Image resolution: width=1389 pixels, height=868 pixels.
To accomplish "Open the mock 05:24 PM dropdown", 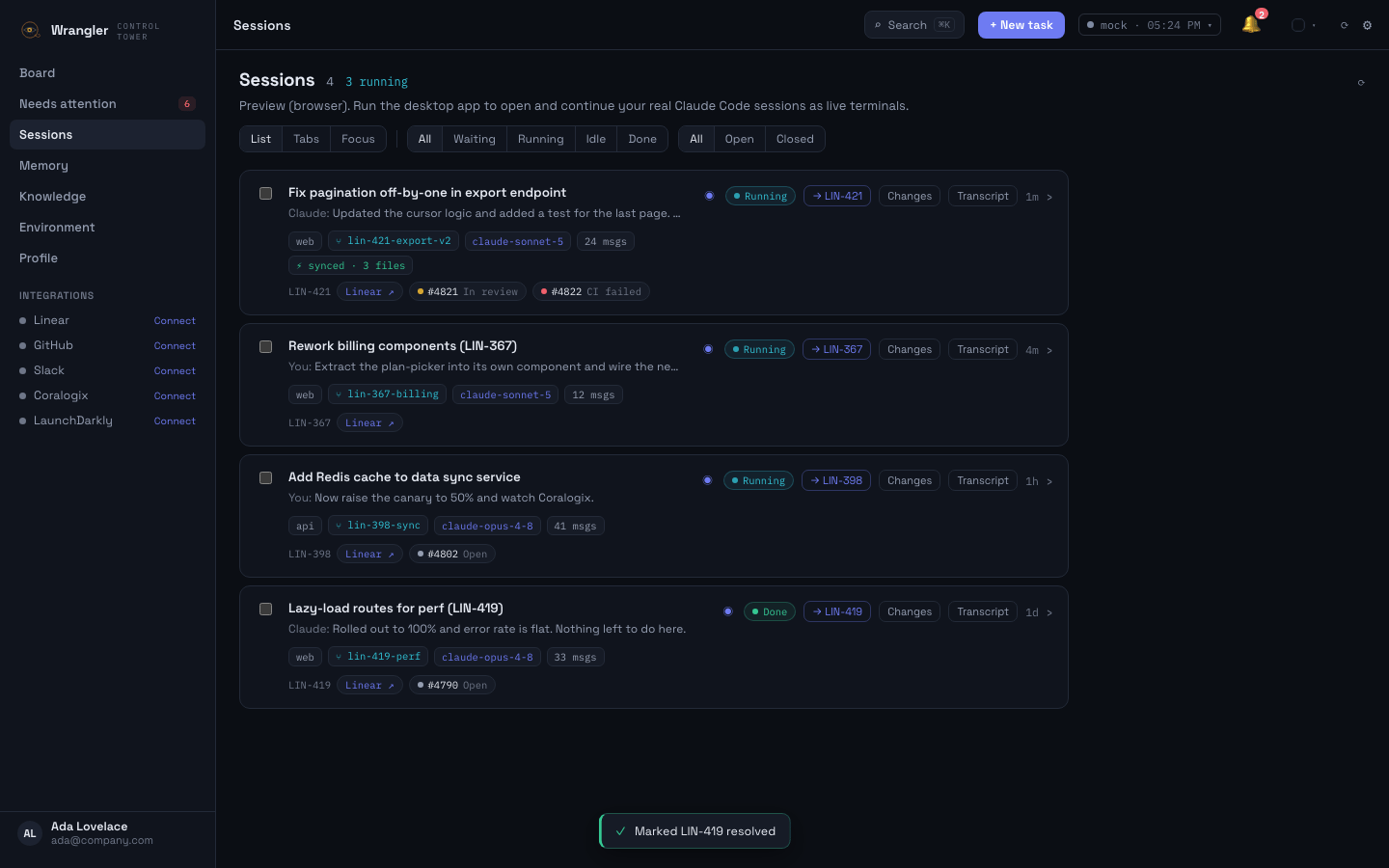I will click(x=1149, y=25).
